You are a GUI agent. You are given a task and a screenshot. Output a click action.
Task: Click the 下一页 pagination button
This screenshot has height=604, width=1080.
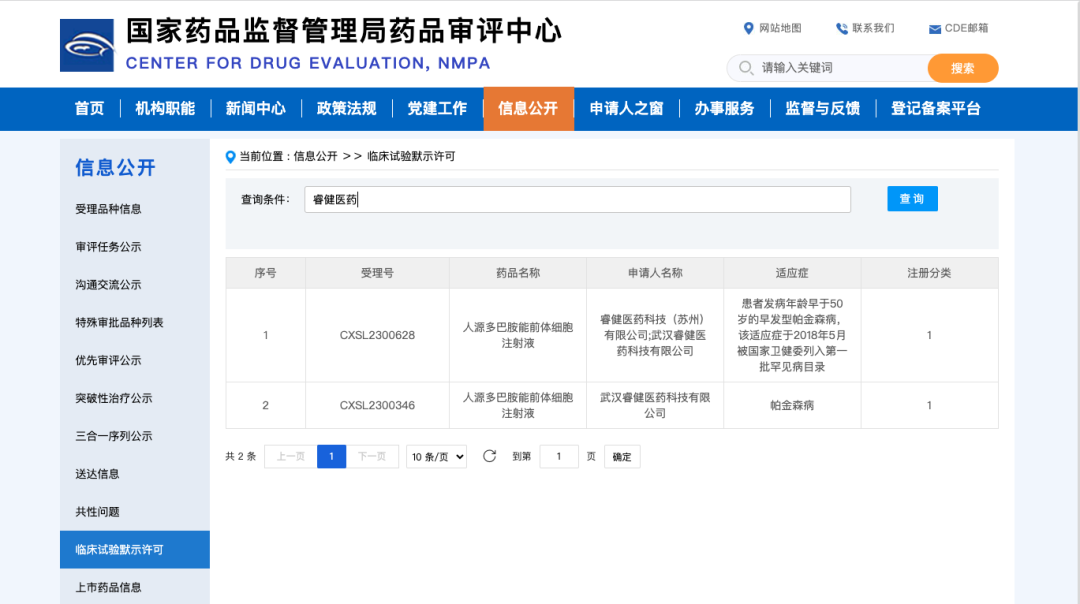(x=372, y=457)
